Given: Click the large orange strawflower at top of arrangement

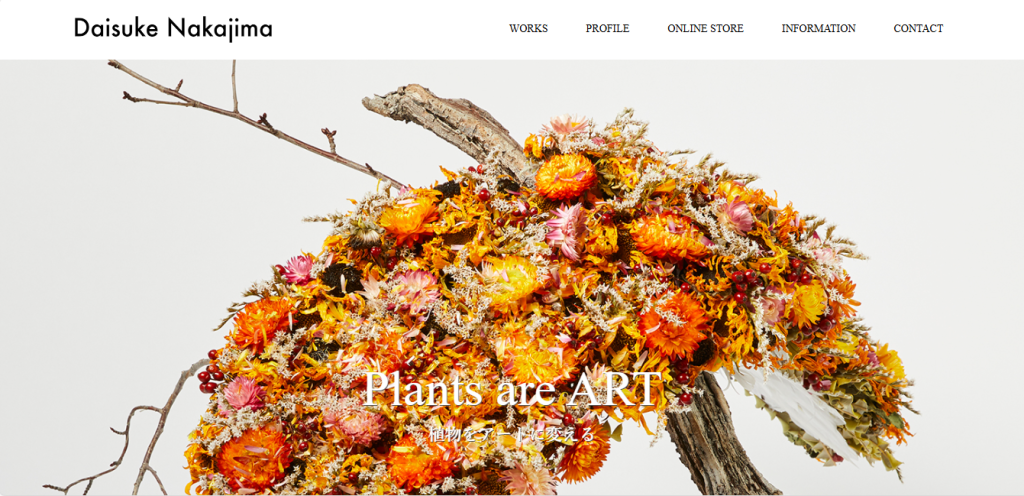Looking at the screenshot, I should [x=566, y=176].
